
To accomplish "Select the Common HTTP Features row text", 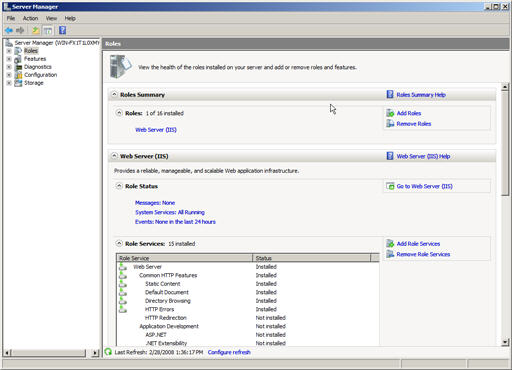I will pos(168,275).
